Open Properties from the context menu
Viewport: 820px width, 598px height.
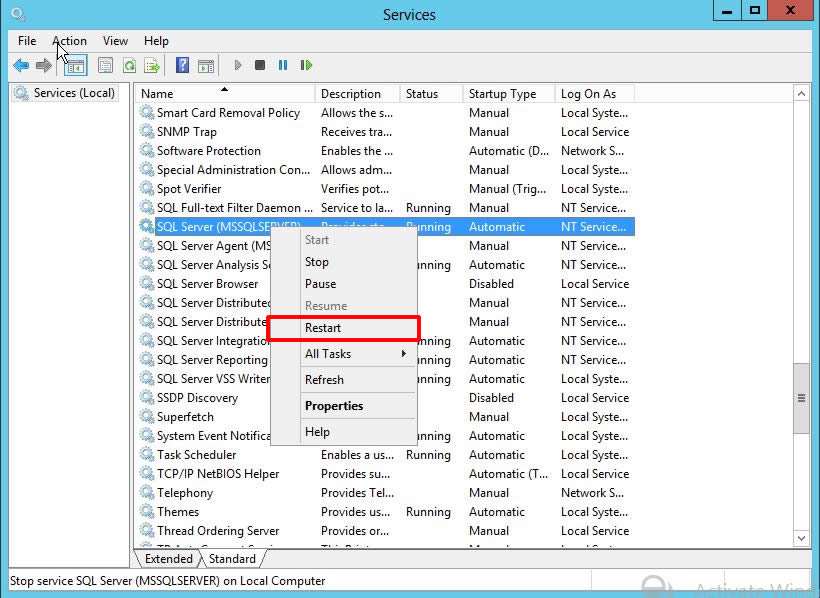click(x=334, y=406)
